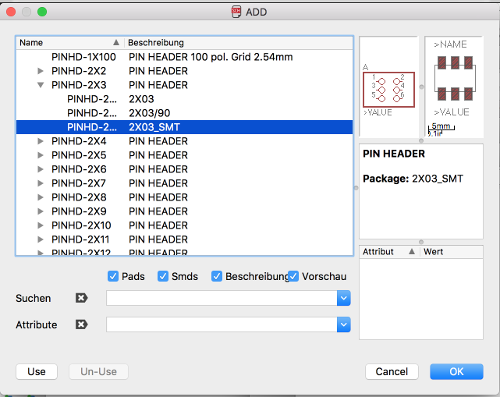Select the SMT package footprint preview thumbnail

point(454,87)
